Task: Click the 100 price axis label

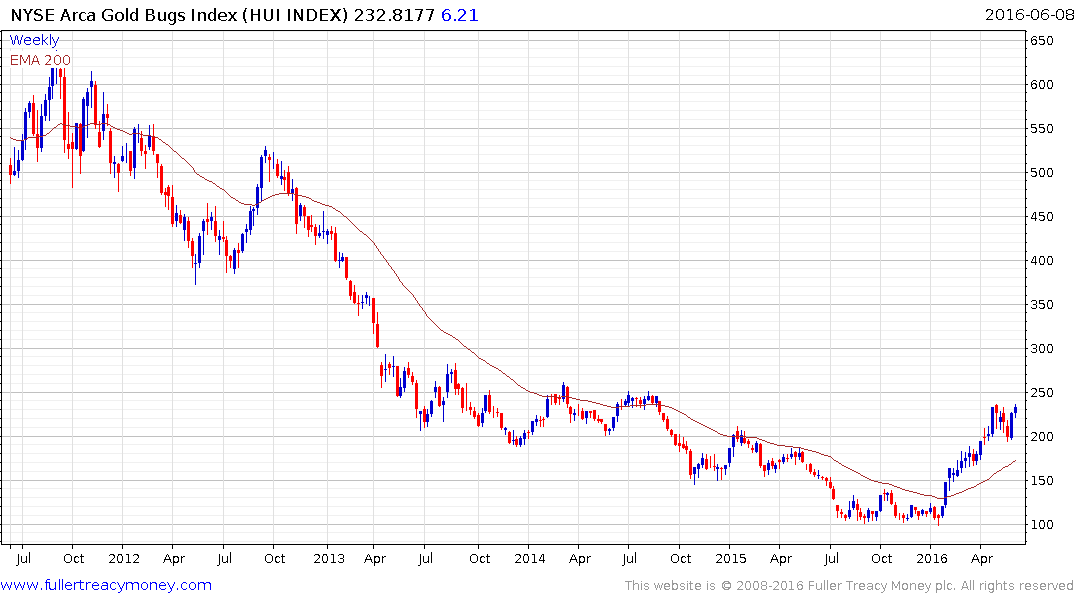Action: [1041, 525]
